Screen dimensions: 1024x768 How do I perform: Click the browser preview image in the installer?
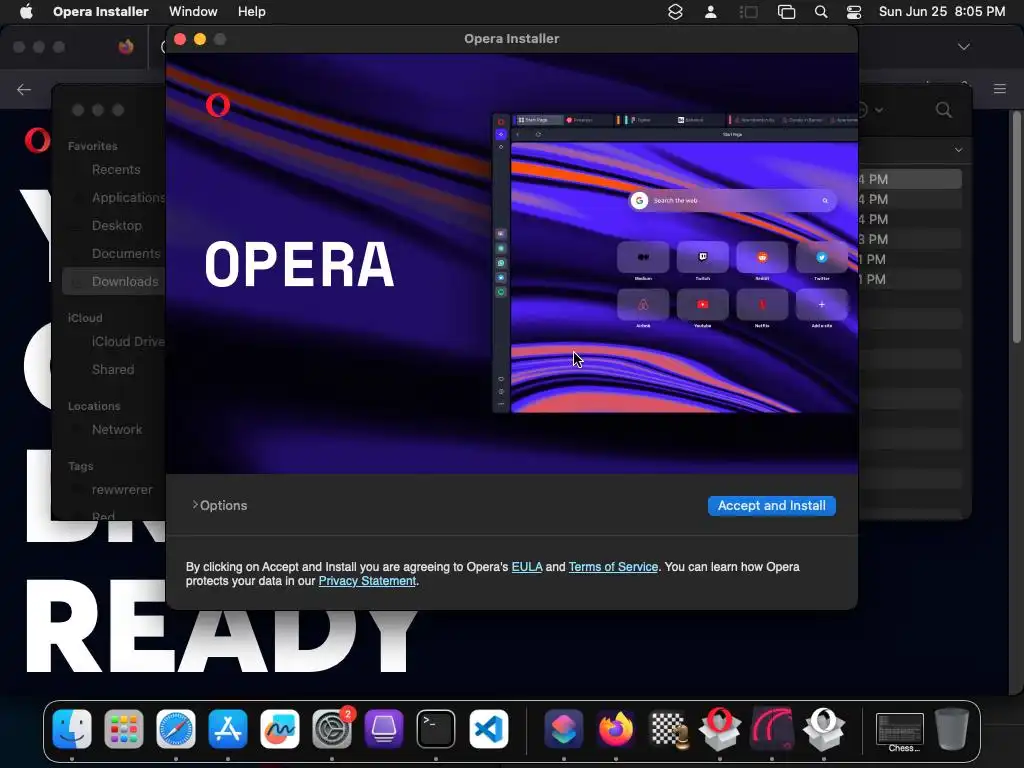(675, 263)
